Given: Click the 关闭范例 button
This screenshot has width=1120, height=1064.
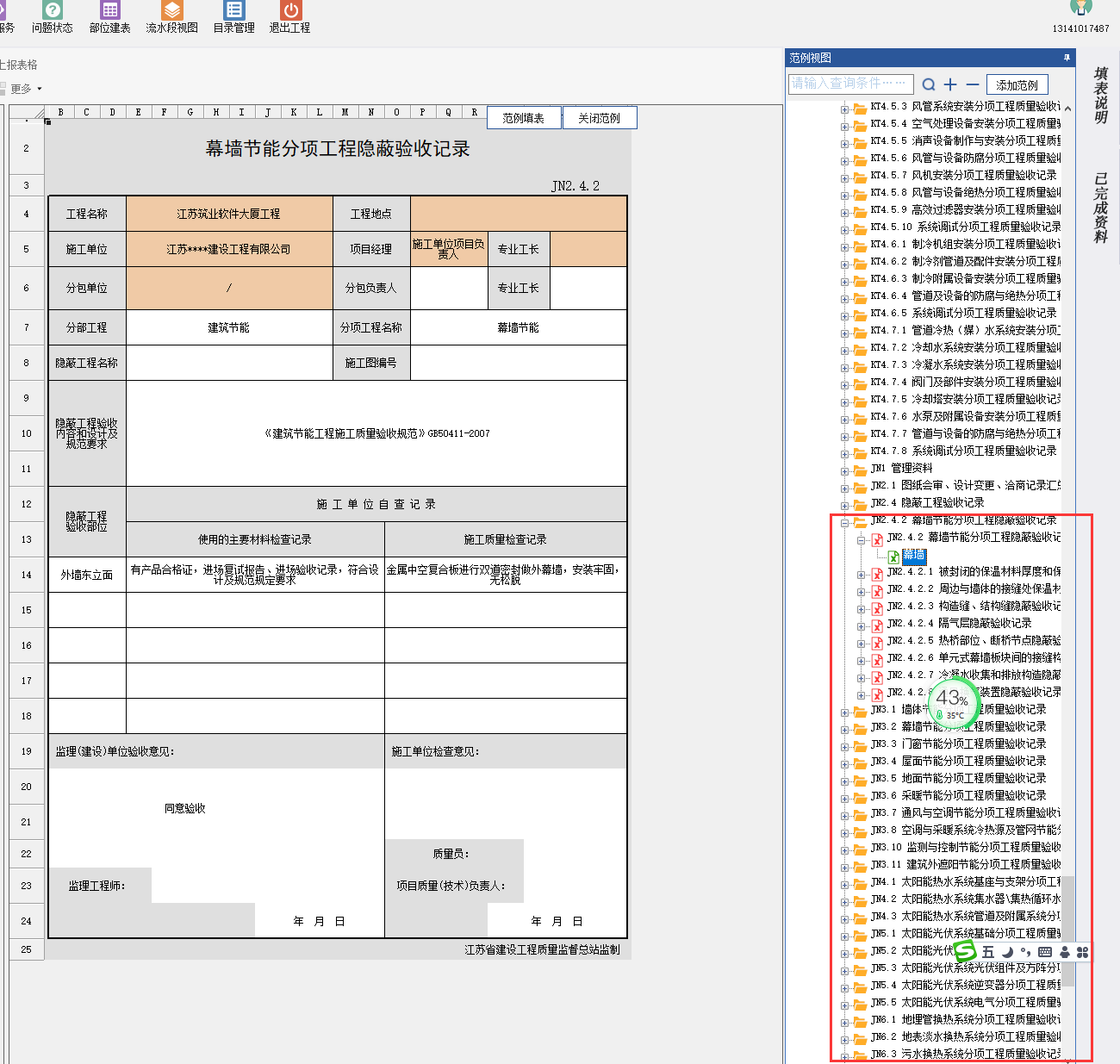Looking at the screenshot, I should click(x=600, y=118).
